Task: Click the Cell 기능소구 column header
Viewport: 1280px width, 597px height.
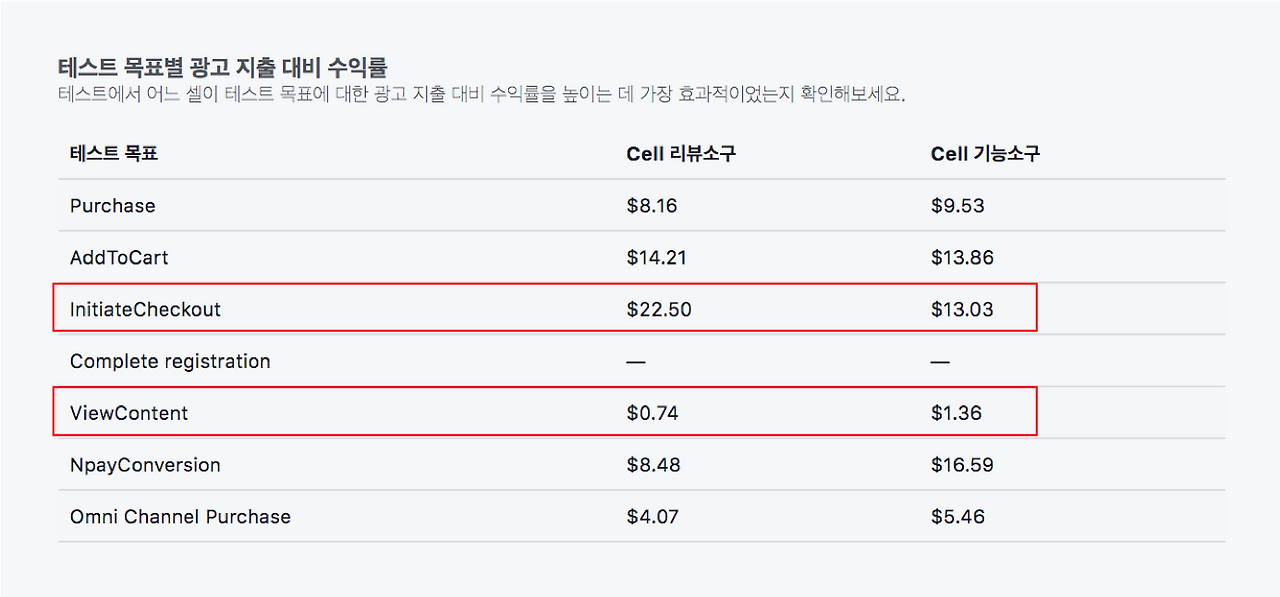Action: (985, 154)
